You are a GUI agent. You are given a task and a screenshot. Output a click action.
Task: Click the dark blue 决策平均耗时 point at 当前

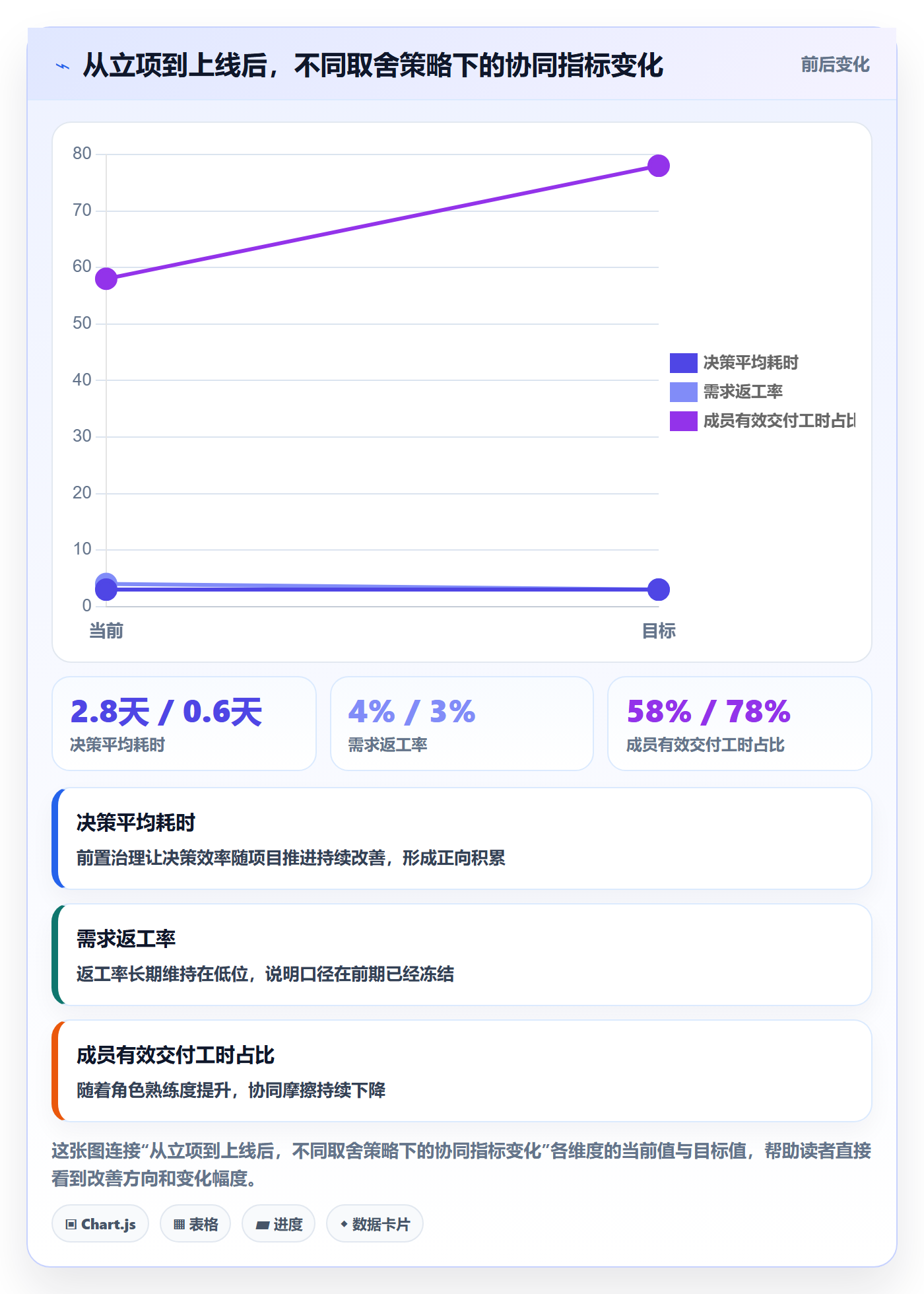coord(106,590)
